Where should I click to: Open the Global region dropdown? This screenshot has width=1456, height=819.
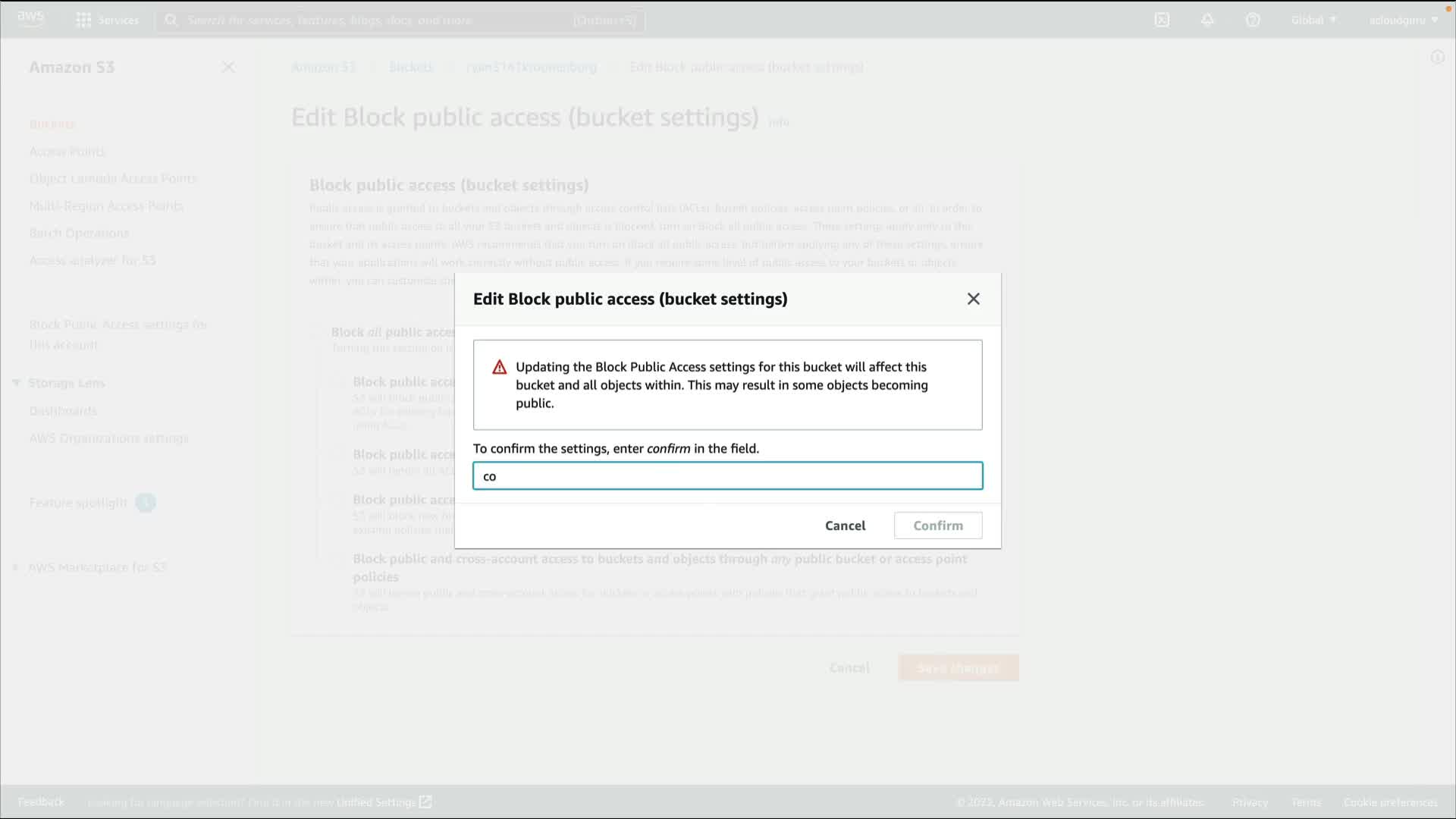[1313, 20]
